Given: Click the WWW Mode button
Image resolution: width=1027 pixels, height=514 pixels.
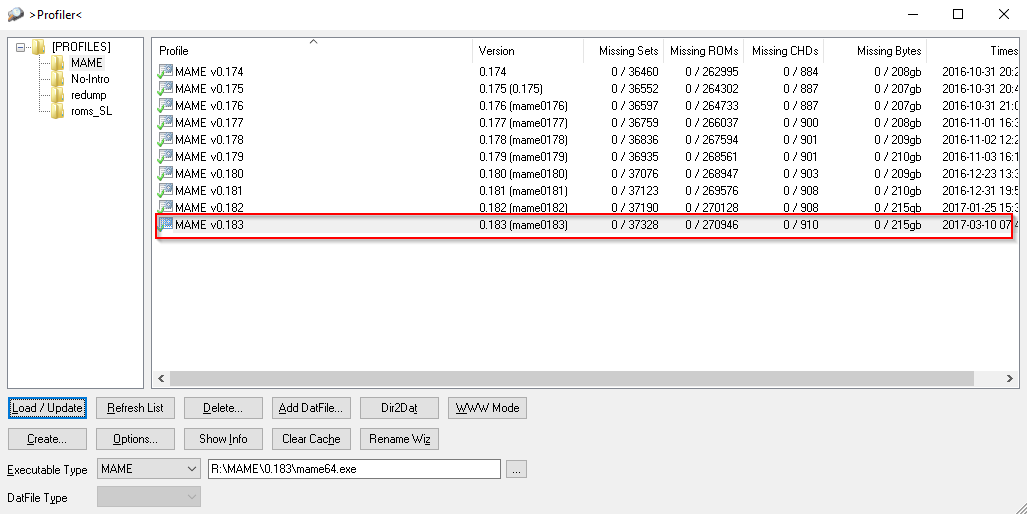Looking at the screenshot, I should click(487, 408).
